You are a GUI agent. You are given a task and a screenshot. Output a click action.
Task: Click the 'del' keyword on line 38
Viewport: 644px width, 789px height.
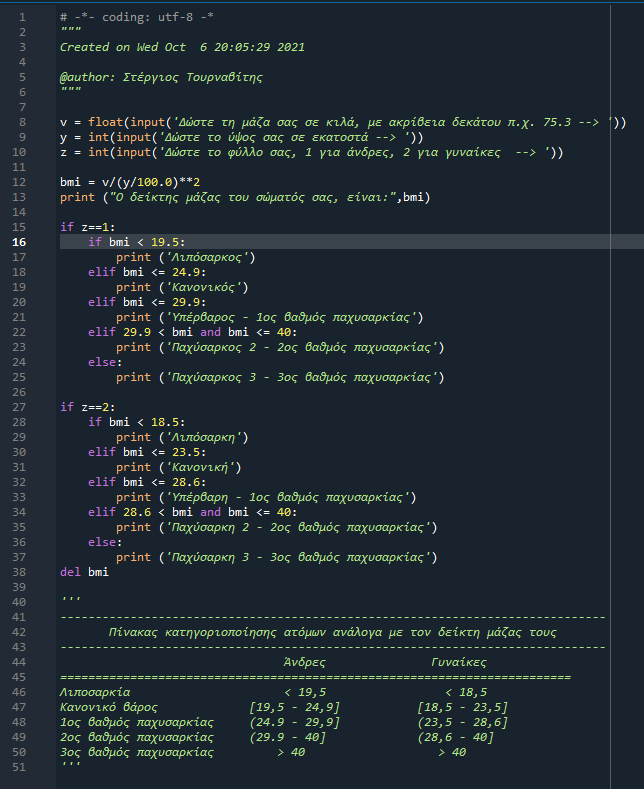70,572
